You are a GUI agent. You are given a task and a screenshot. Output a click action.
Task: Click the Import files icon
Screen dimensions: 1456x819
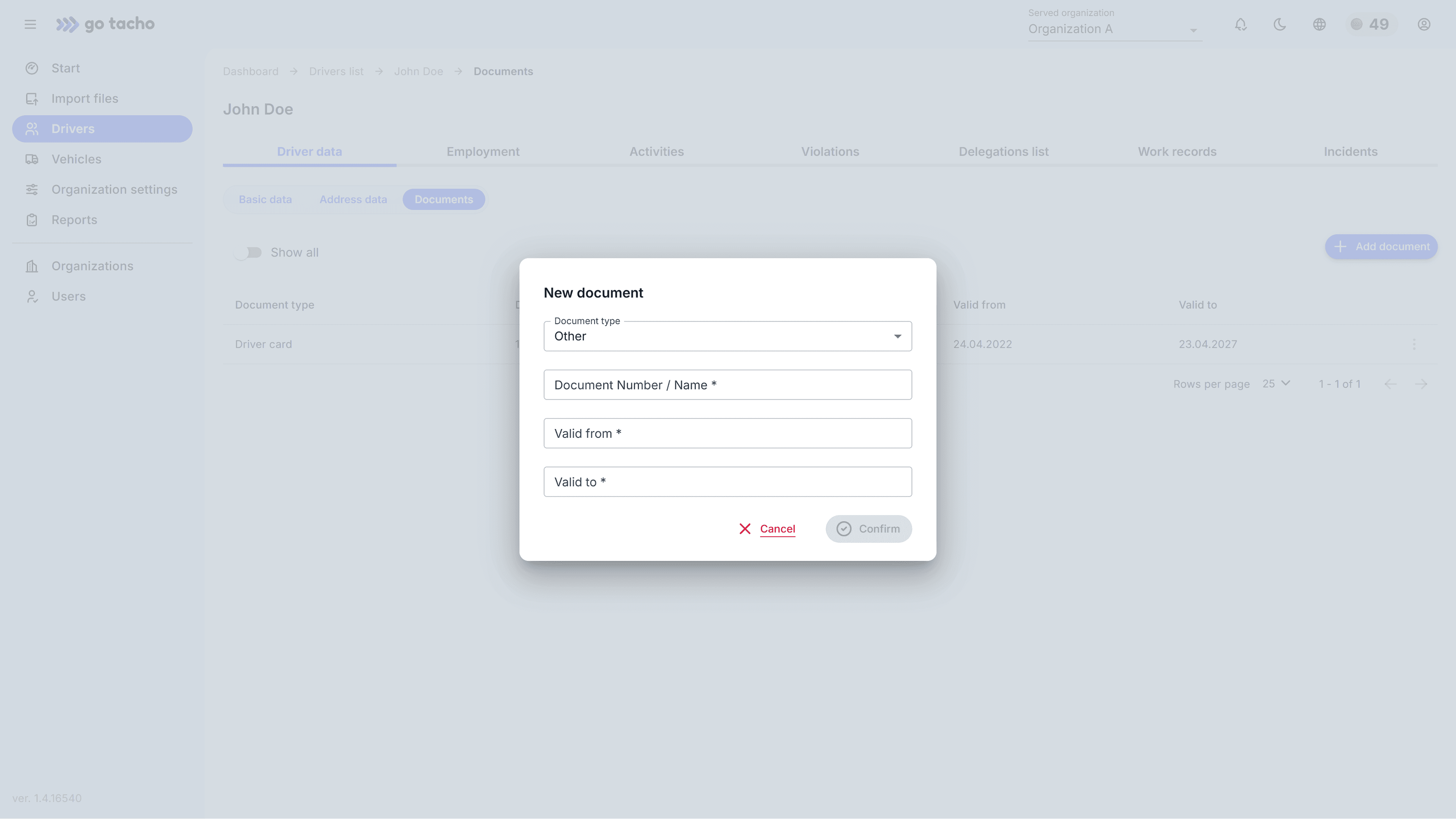31,99
